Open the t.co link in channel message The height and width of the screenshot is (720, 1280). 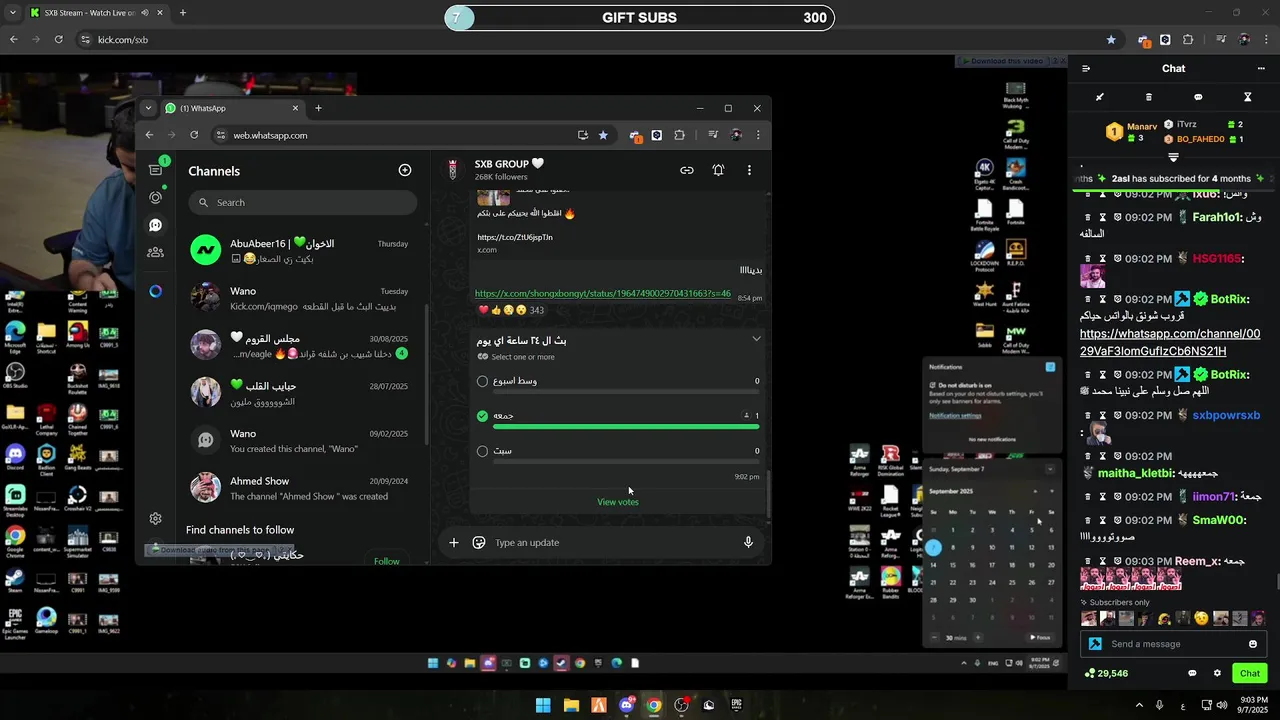pos(514,237)
